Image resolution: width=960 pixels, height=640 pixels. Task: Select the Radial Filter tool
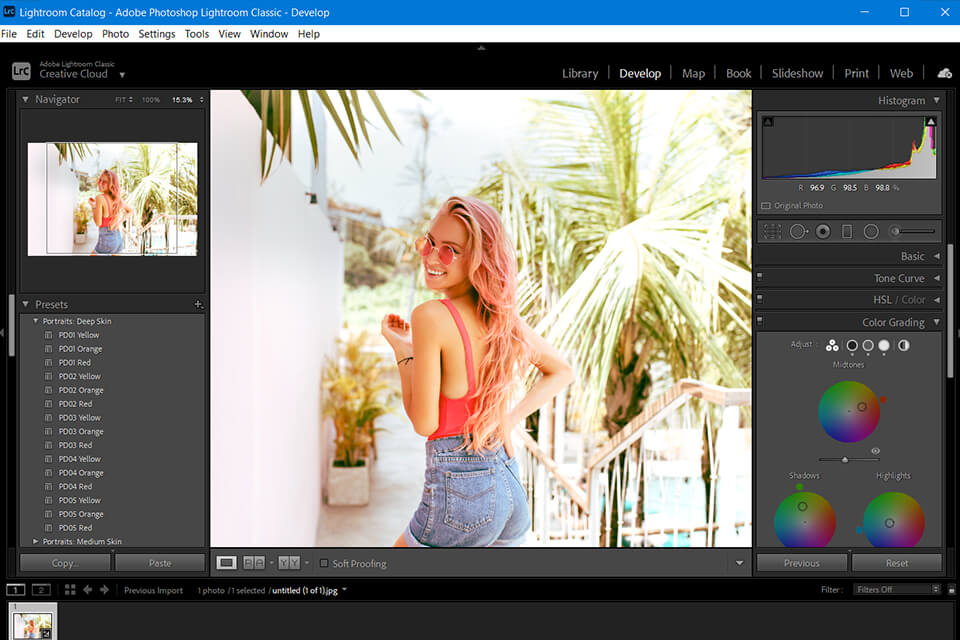click(871, 232)
